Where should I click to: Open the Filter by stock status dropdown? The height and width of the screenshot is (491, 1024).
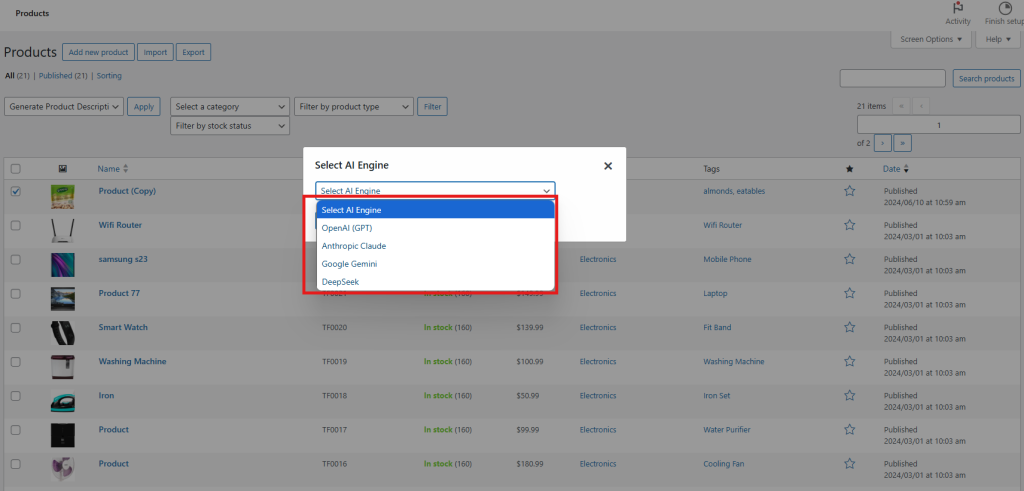230,126
